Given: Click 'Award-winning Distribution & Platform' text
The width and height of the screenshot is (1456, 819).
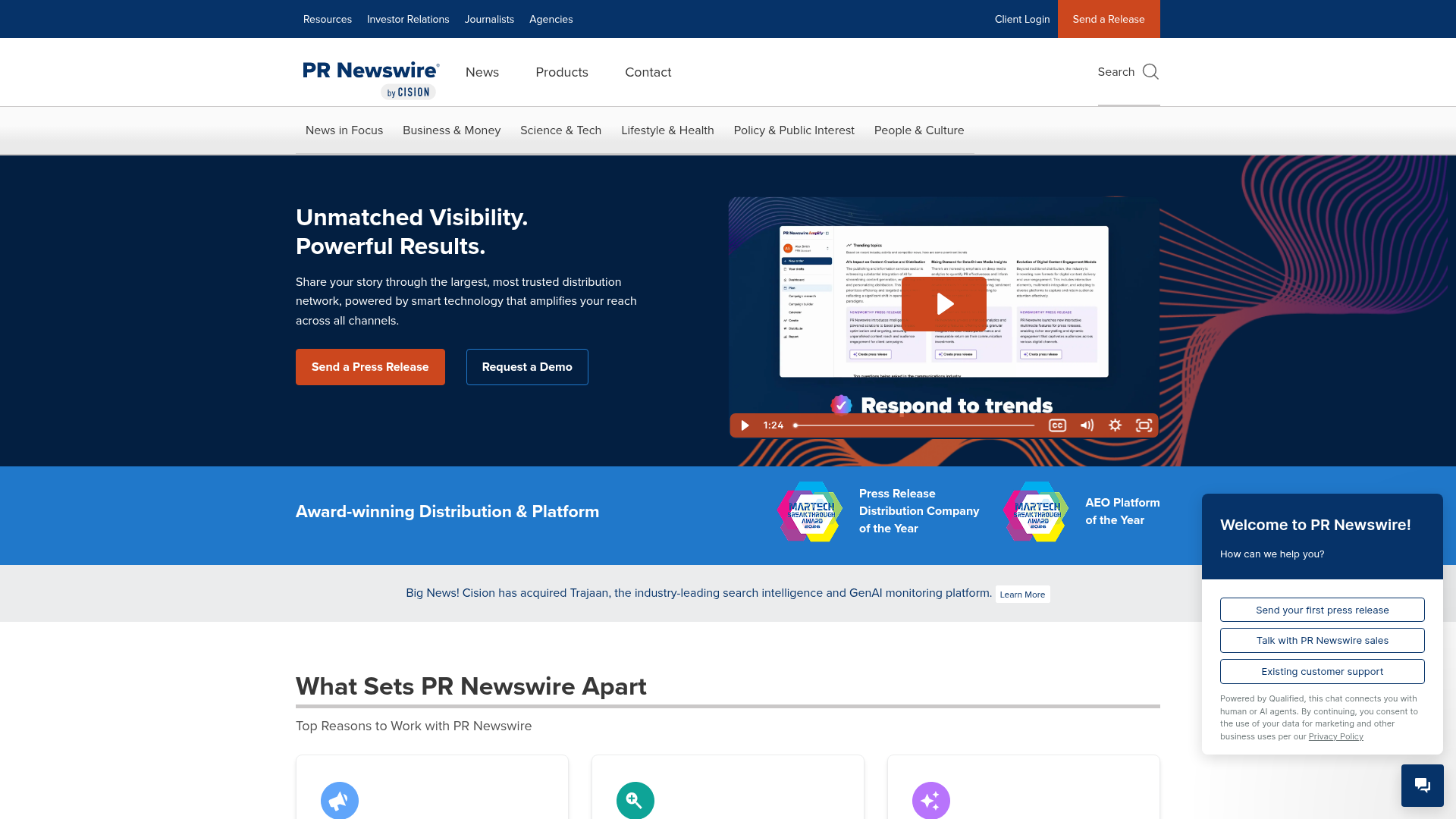Looking at the screenshot, I should point(447,512).
